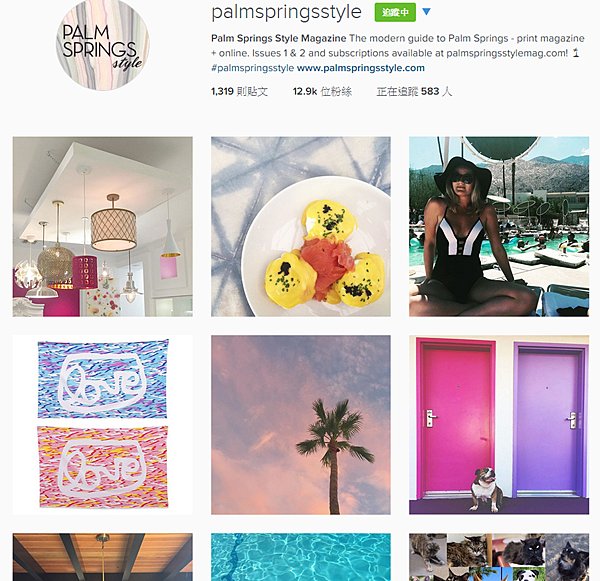Click the Palm Springs Style Magazine bio name
Screen dimensions: 600x581
click(279, 38)
